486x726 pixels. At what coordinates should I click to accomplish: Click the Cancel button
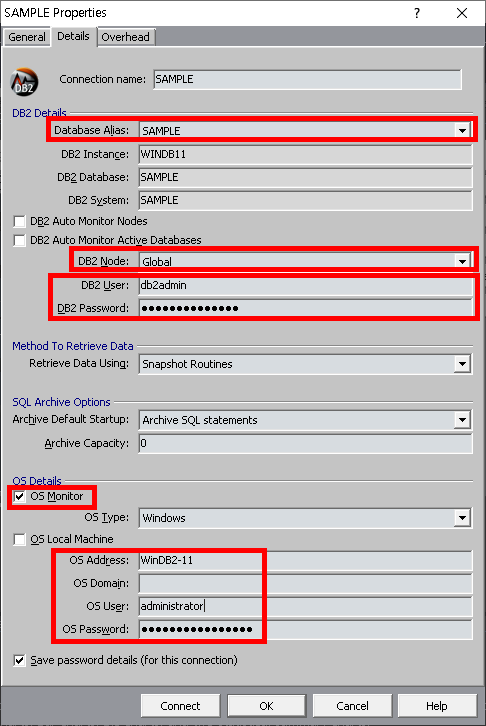(352, 706)
